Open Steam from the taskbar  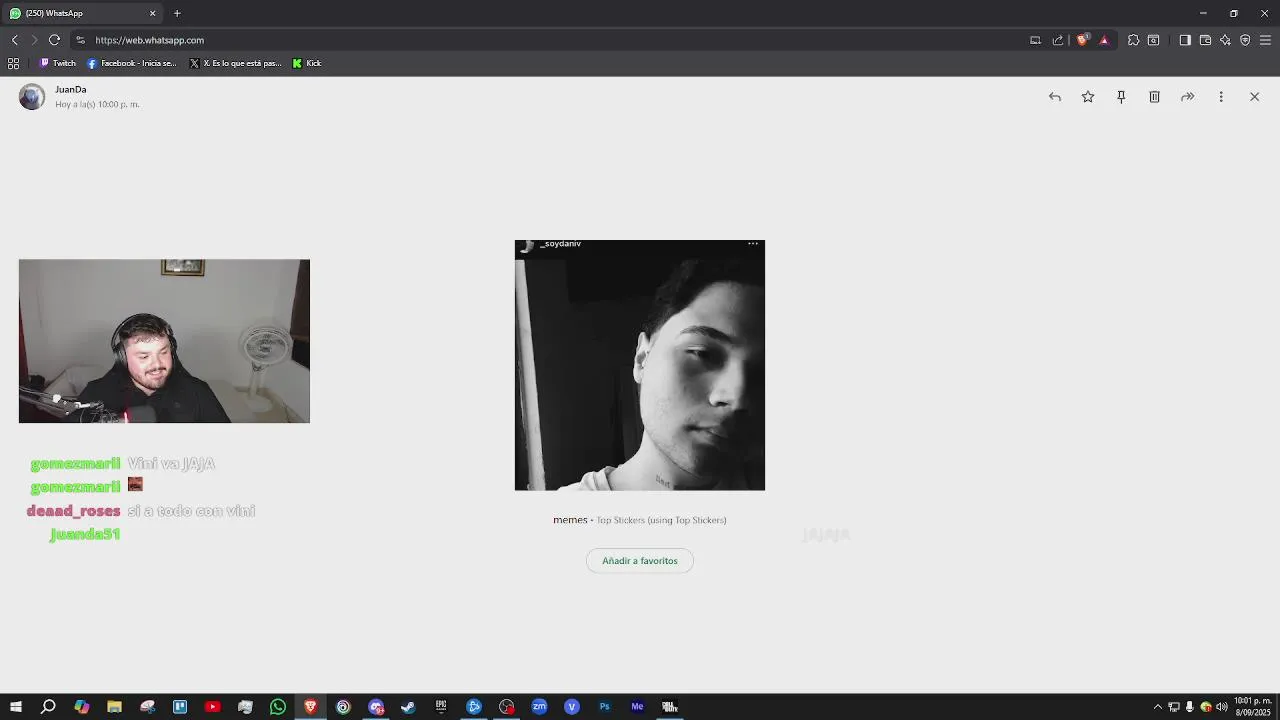tap(408, 707)
